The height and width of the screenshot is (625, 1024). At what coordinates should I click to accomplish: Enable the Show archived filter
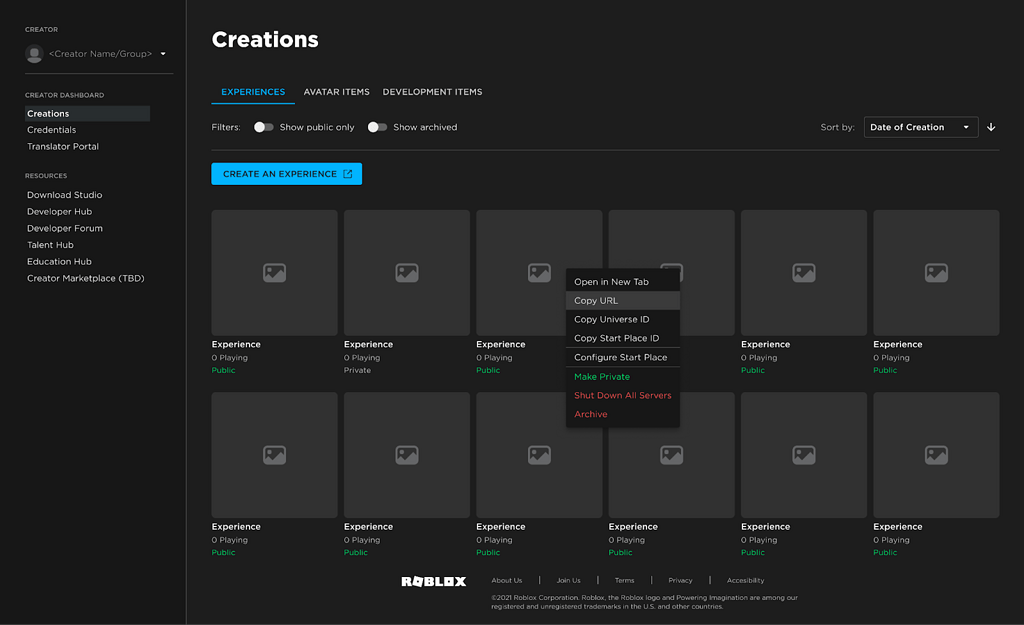tap(377, 127)
